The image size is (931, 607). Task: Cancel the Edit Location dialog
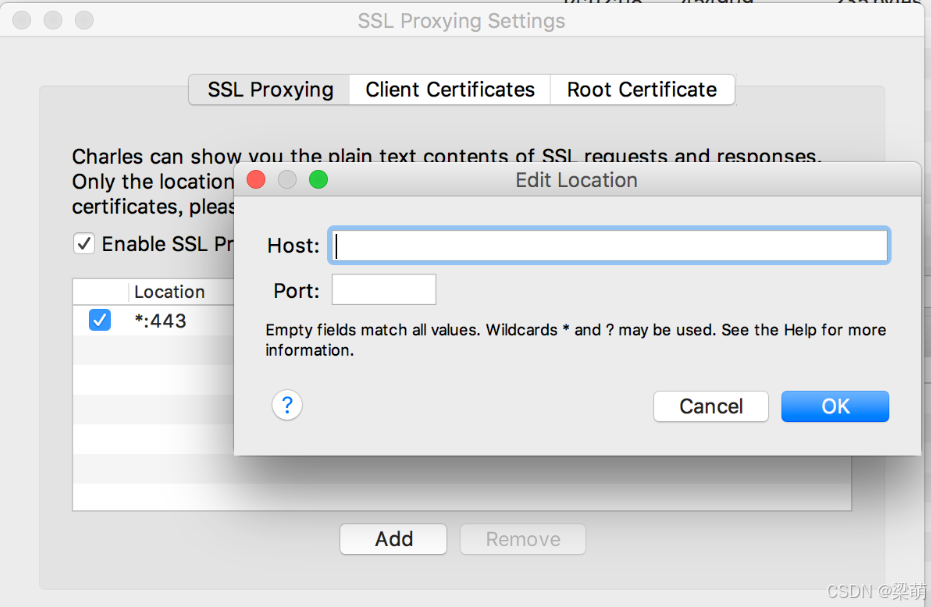coord(711,406)
